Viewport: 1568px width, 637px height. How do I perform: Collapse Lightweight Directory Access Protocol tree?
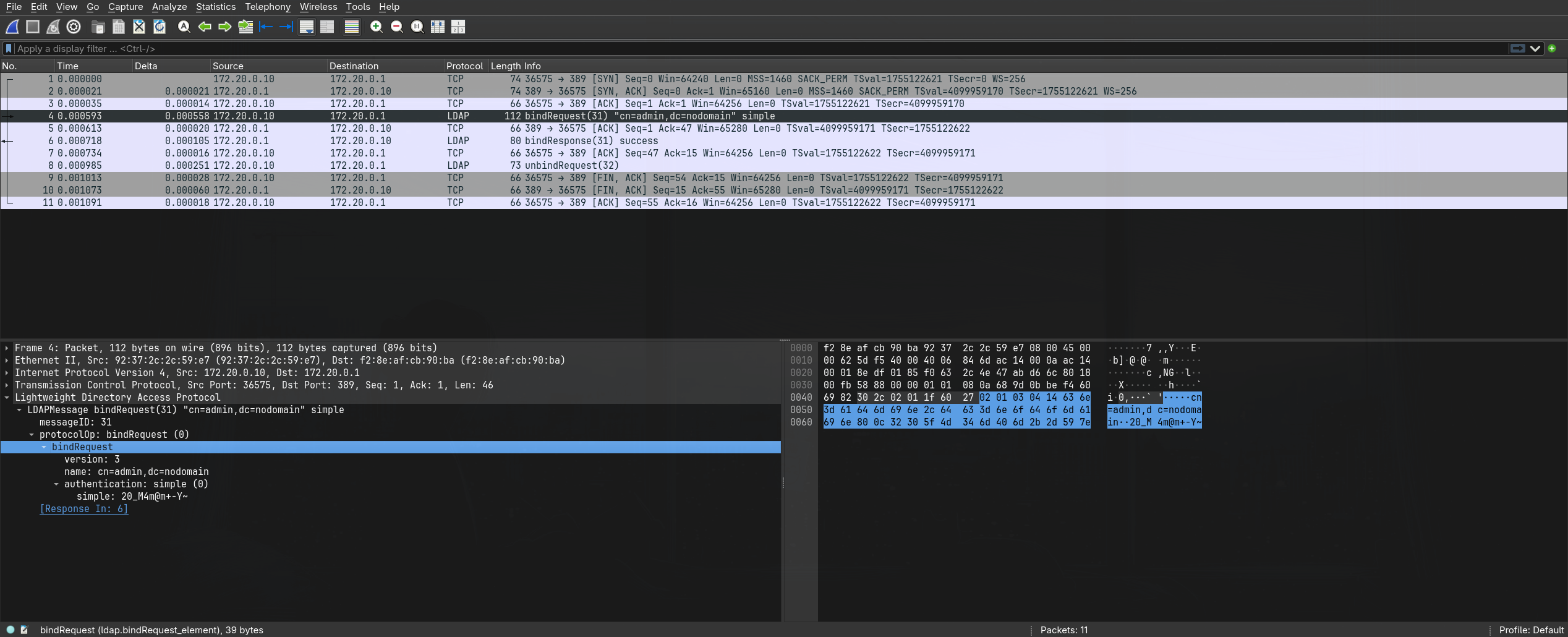point(7,398)
